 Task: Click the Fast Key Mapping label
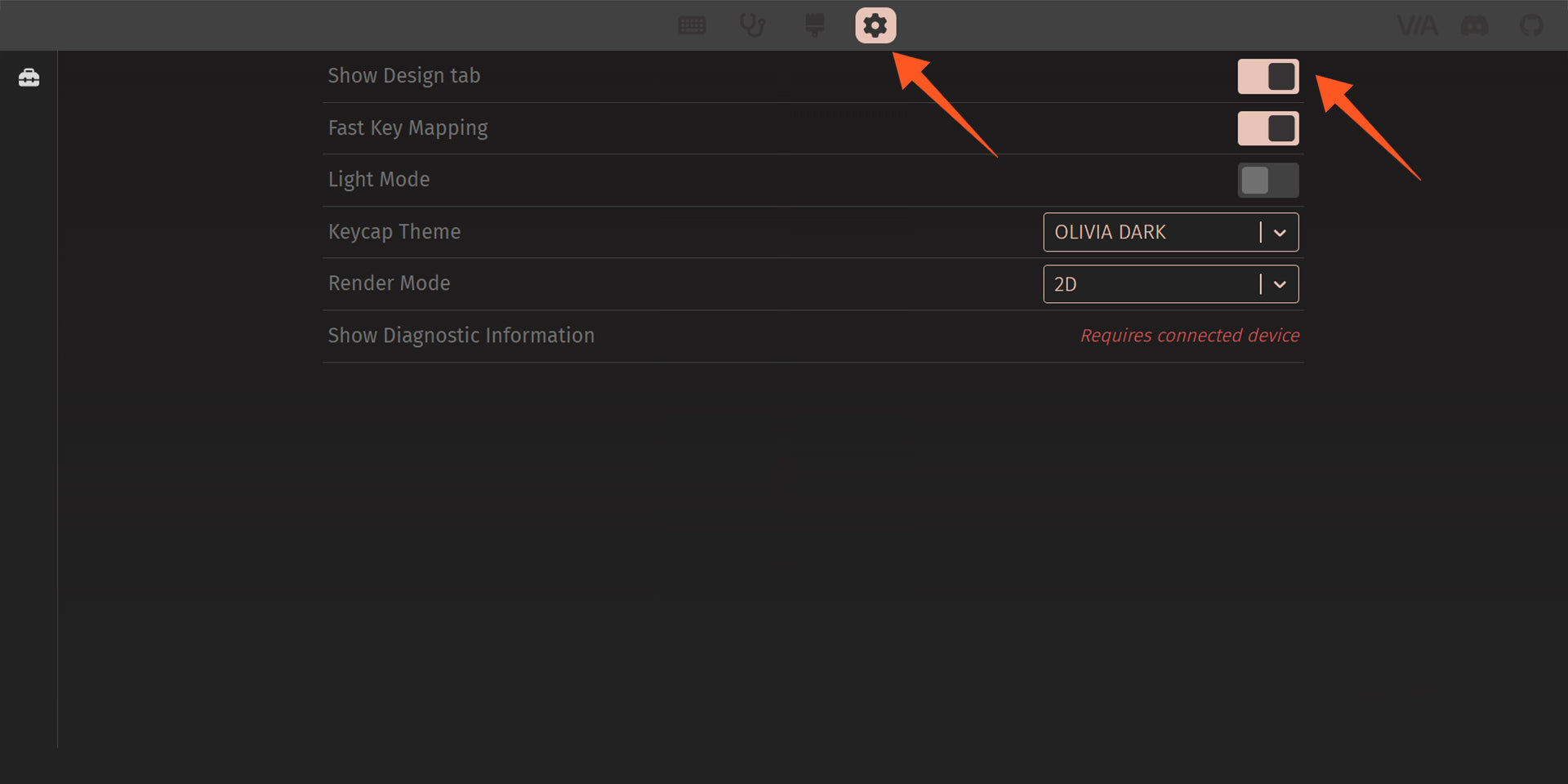[x=408, y=128]
